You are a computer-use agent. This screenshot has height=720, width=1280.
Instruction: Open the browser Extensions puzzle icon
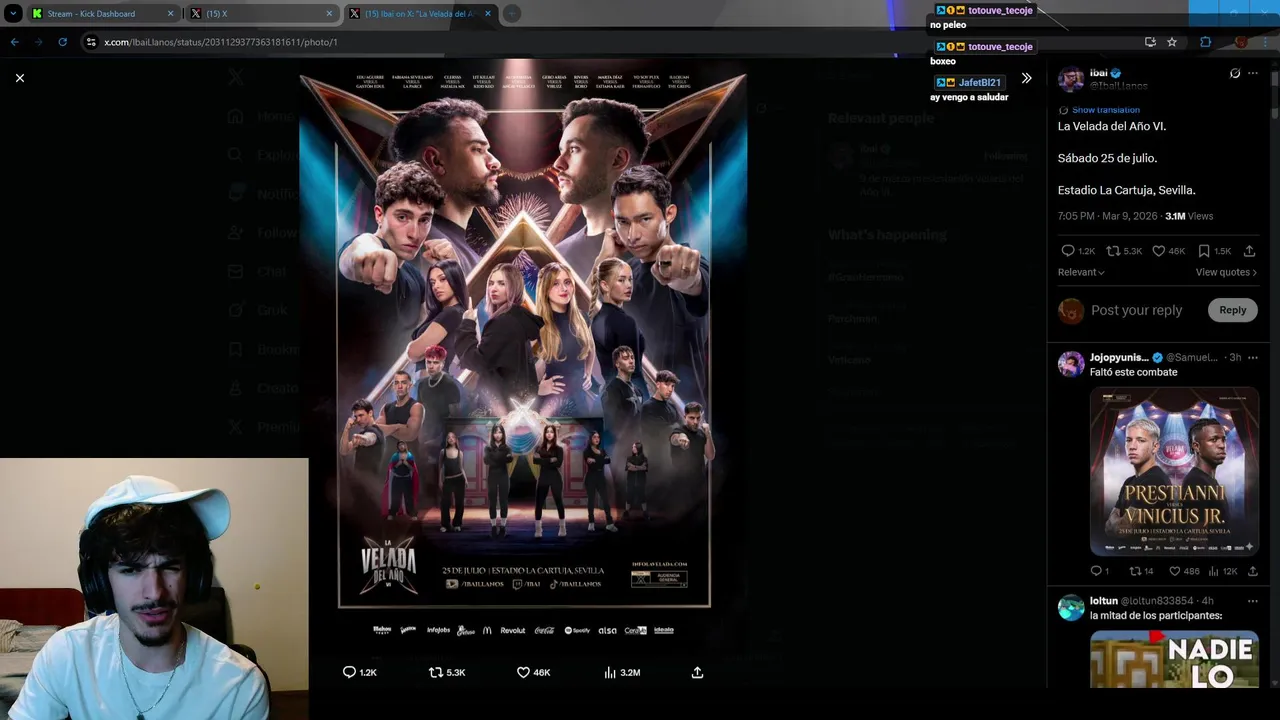[1205, 42]
